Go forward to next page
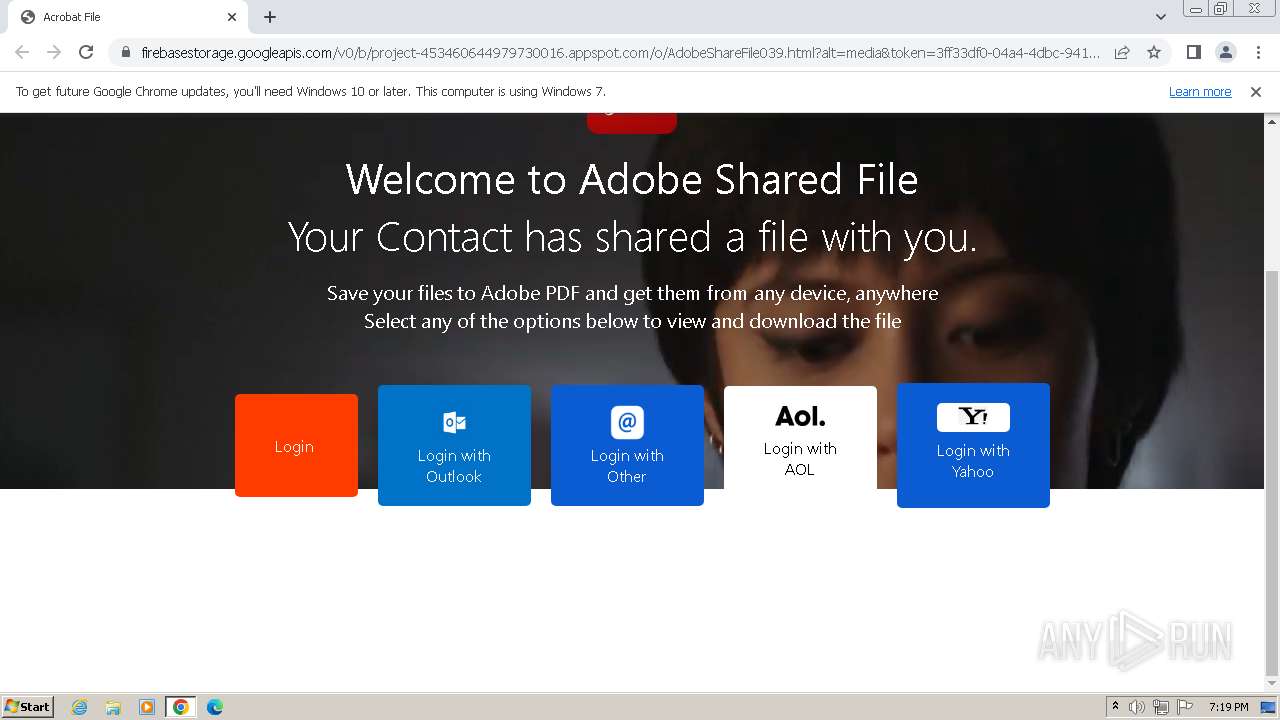 54,52
